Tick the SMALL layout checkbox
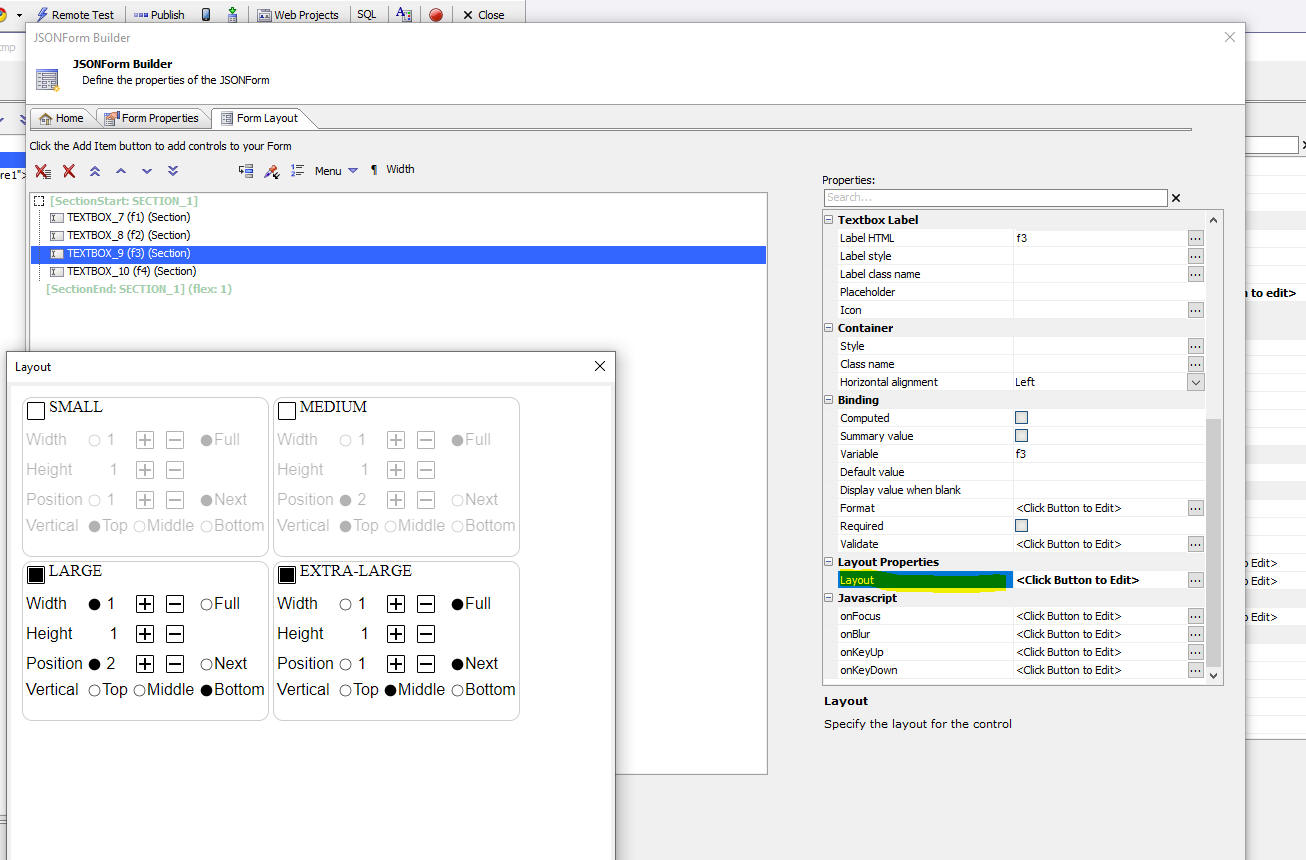 (36, 410)
